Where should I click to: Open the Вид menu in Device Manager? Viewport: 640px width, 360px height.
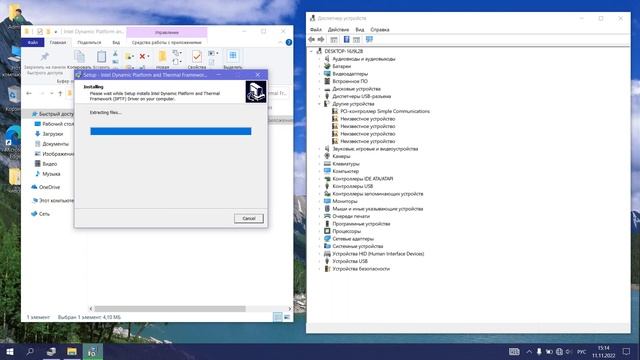pyautogui.click(x=360, y=30)
